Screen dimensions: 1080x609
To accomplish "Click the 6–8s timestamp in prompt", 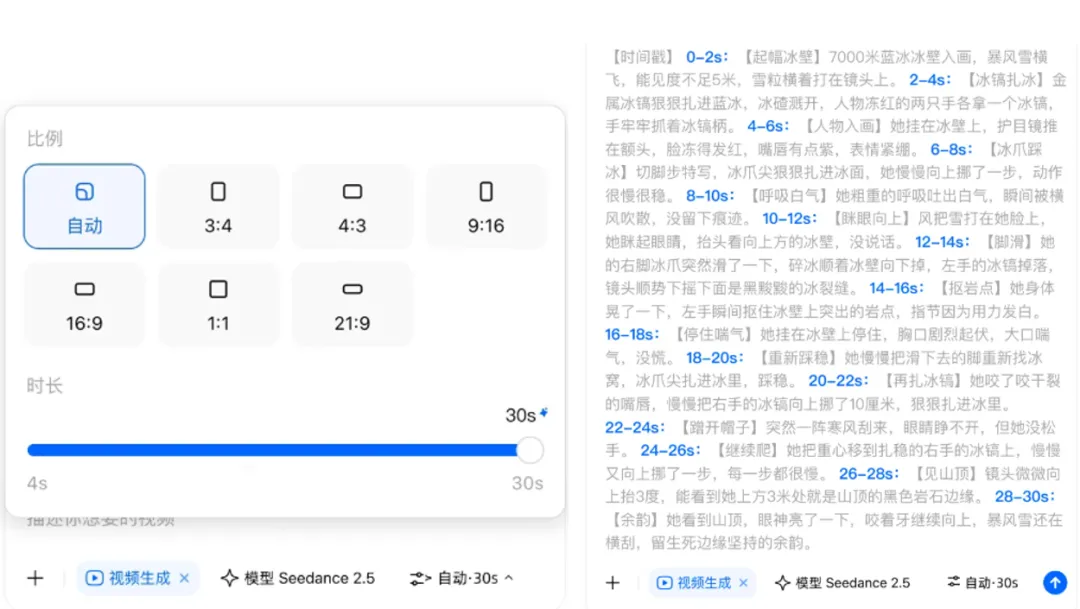I will point(951,149).
